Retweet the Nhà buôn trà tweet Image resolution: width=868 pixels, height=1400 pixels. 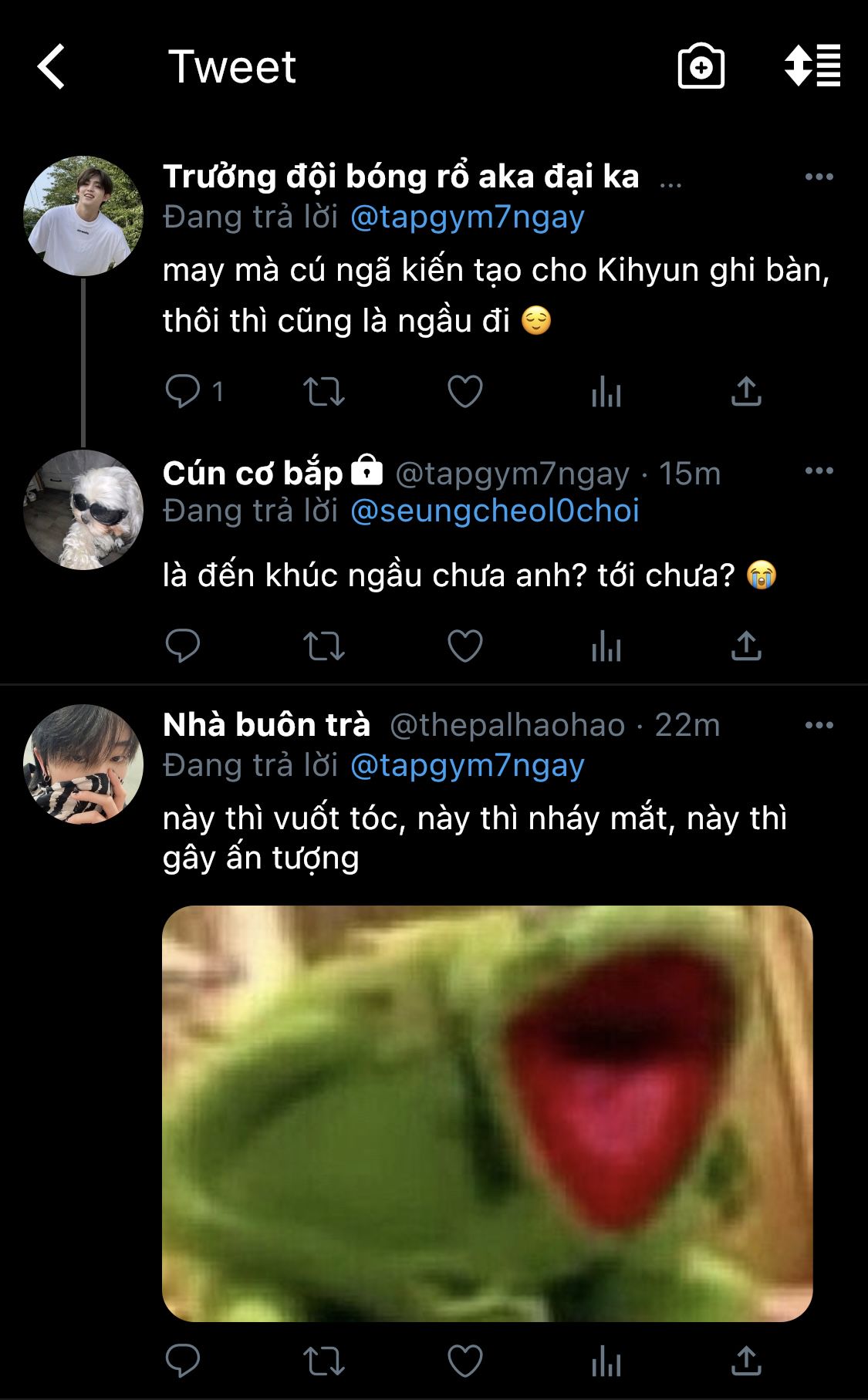323,1361
